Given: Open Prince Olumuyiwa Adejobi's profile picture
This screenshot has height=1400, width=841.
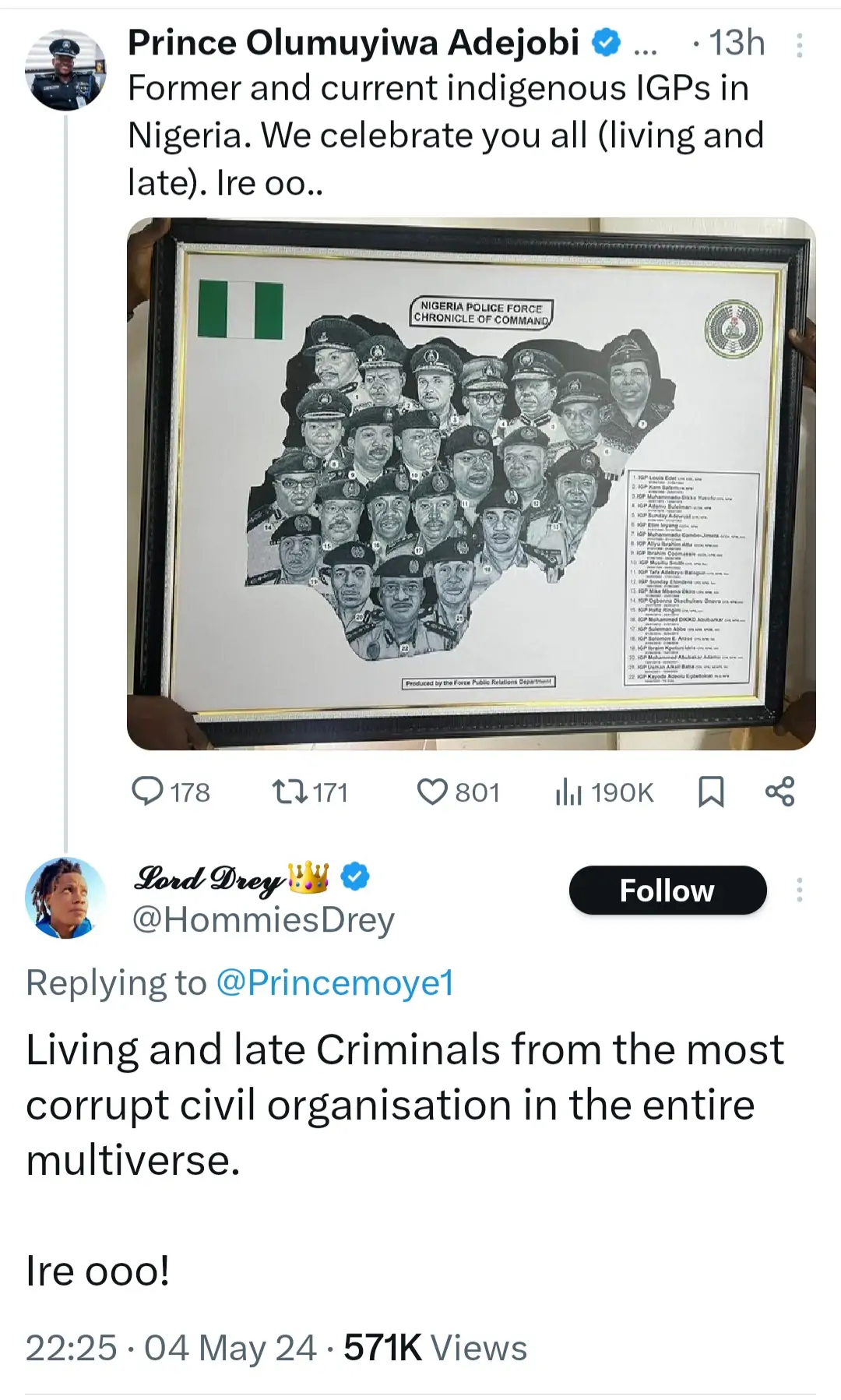Looking at the screenshot, I should (65, 69).
